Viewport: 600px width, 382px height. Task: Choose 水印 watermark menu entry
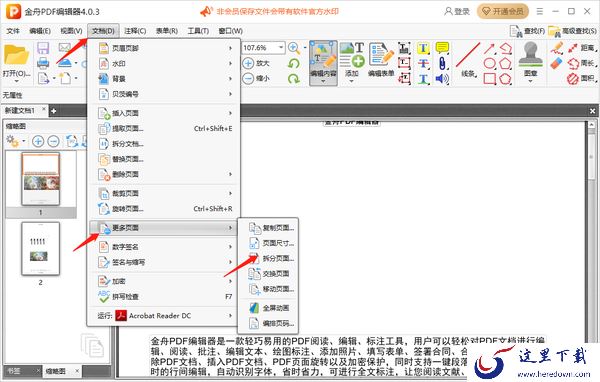(165, 64)
